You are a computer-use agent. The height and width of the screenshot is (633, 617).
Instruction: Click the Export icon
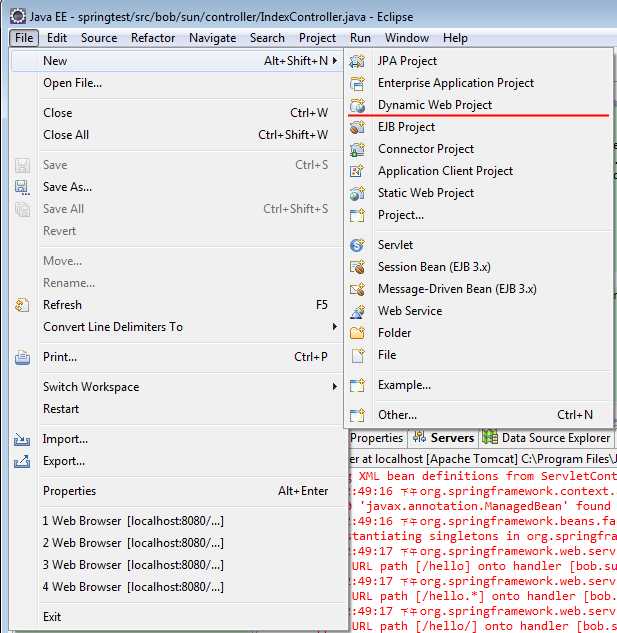tap(22, 461)
